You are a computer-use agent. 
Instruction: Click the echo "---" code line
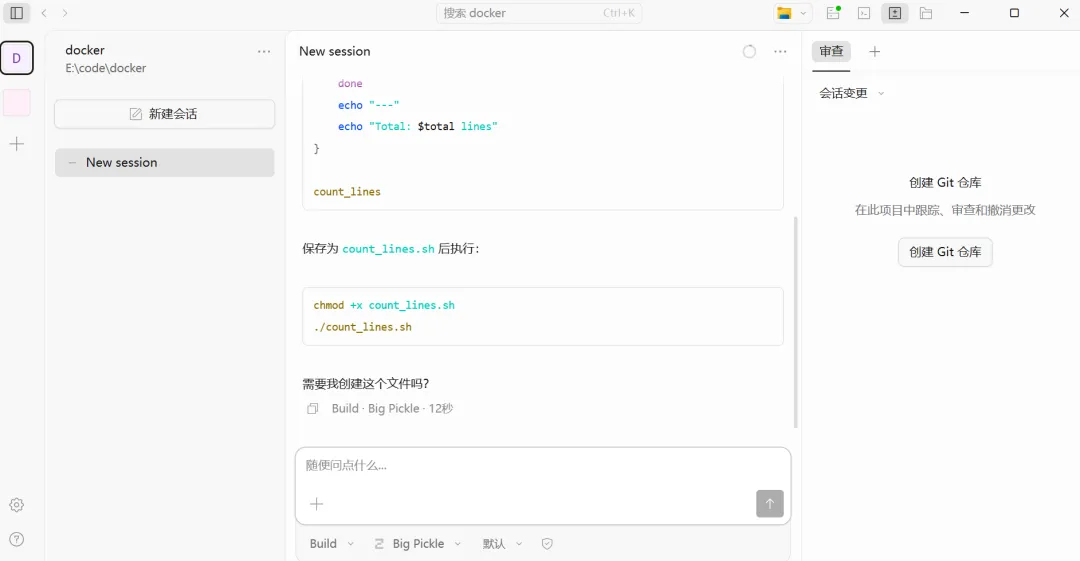(368, 105)
